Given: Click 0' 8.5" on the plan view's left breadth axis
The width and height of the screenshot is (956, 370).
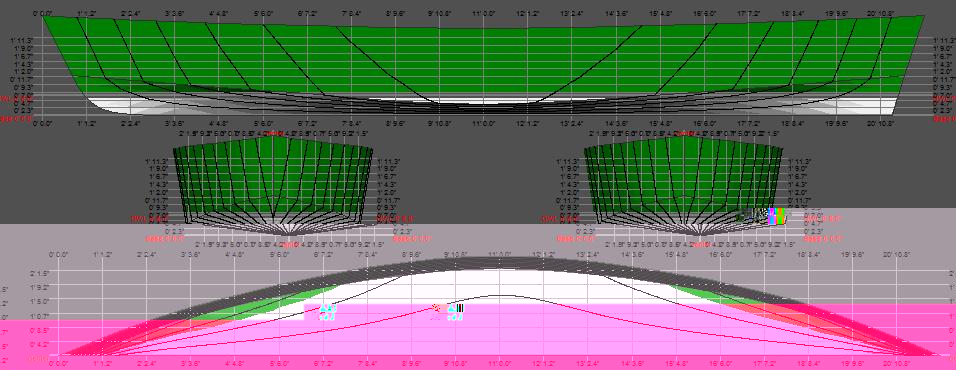Looking at the screenshot, I should pos(39,330).
